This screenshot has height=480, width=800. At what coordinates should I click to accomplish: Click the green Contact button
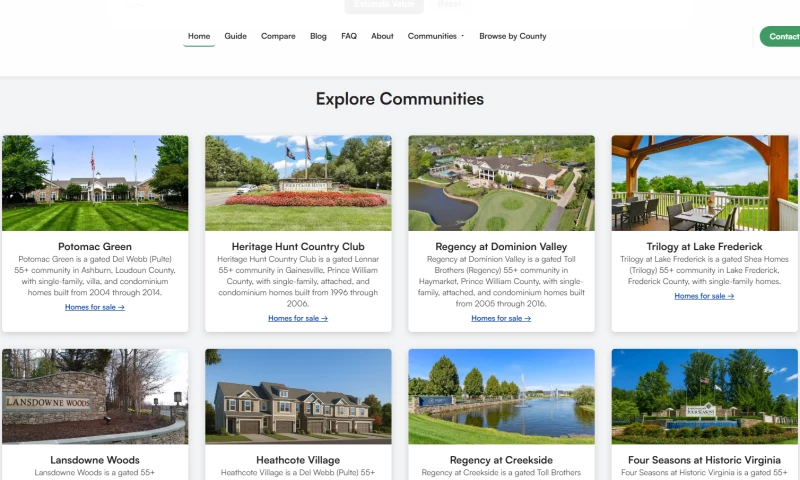[780, 36]
